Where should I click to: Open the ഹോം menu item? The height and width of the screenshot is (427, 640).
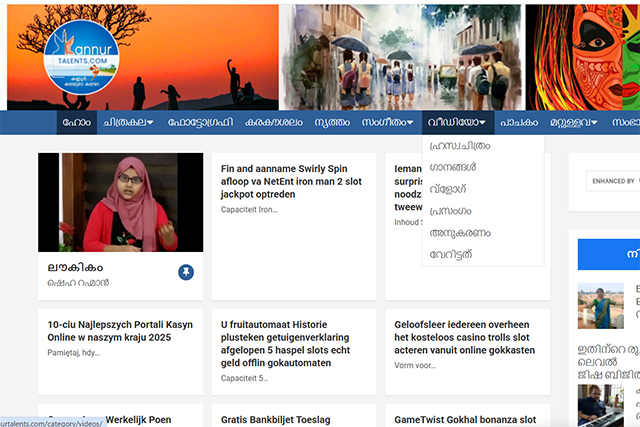[x=76, y=123]
